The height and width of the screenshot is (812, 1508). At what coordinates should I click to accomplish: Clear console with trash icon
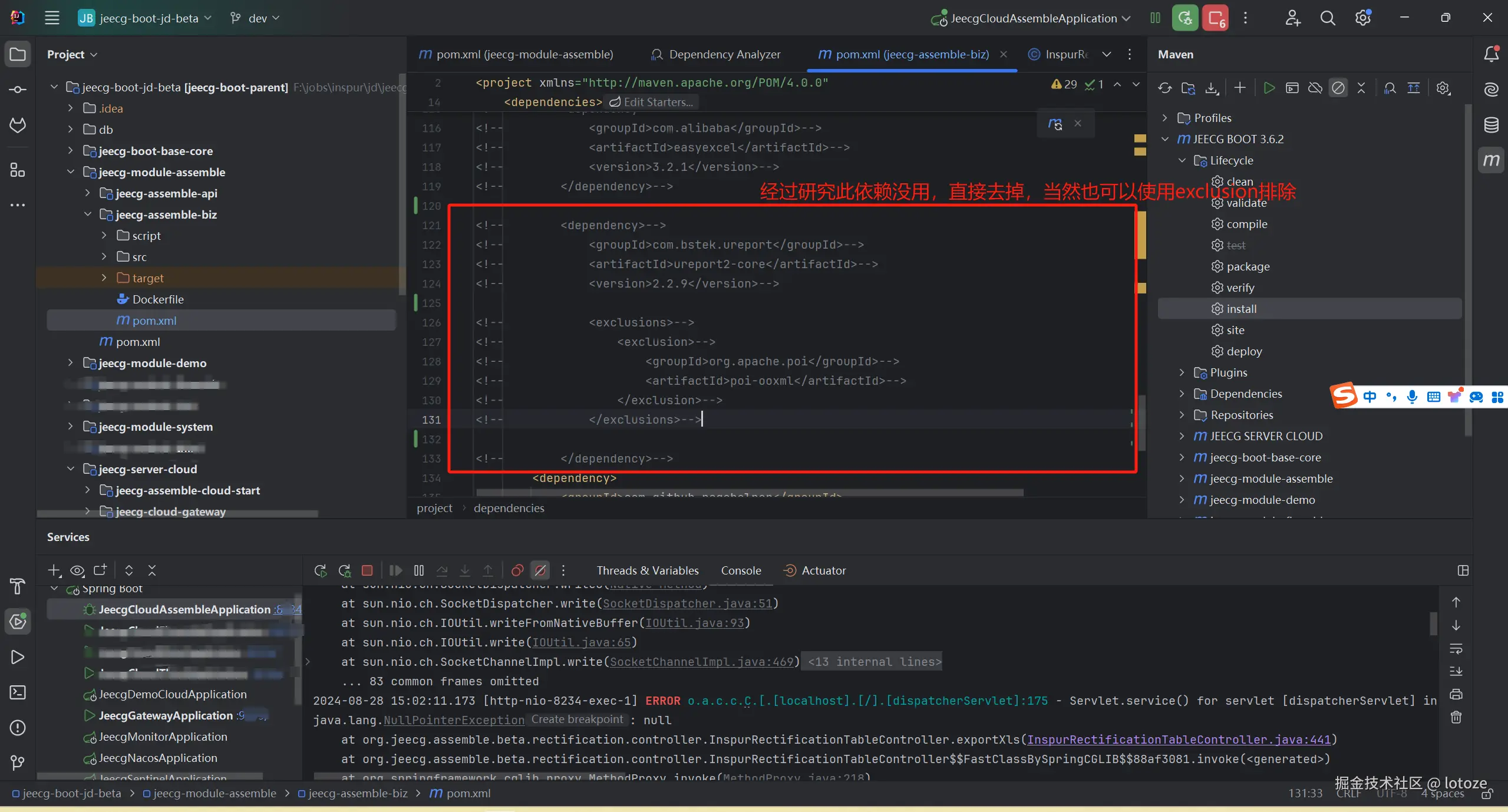point(1456,717)
